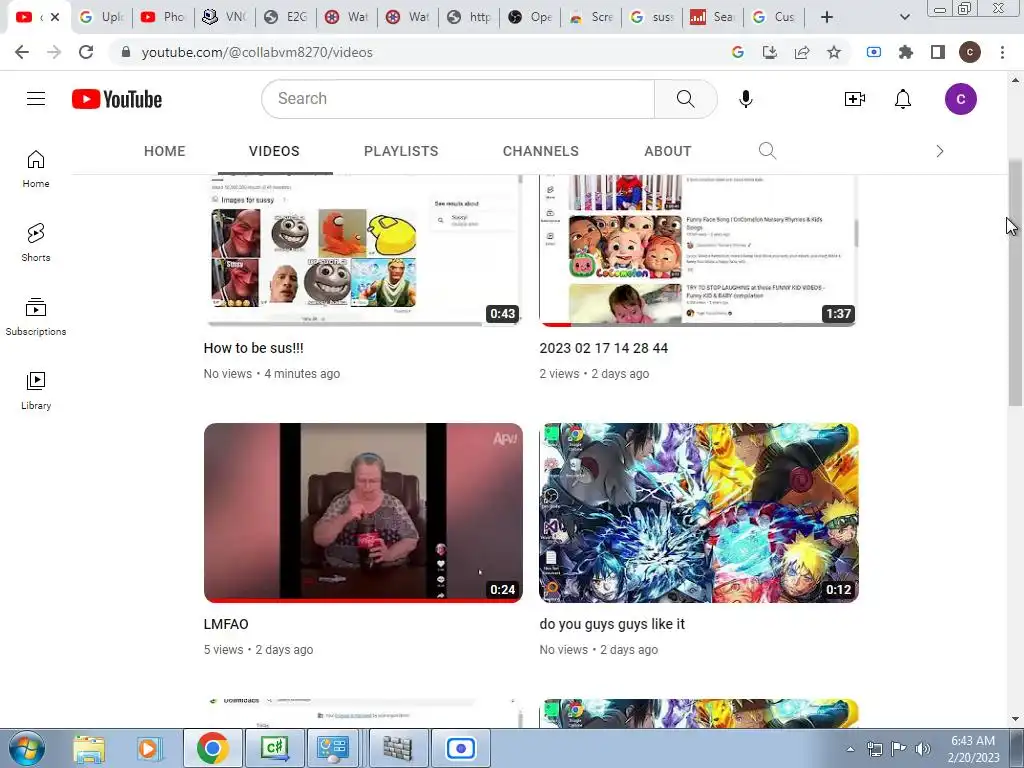Toggle Chrome side panel icon
Screen dimensions: 1024x768
click(x=938, y=52)
